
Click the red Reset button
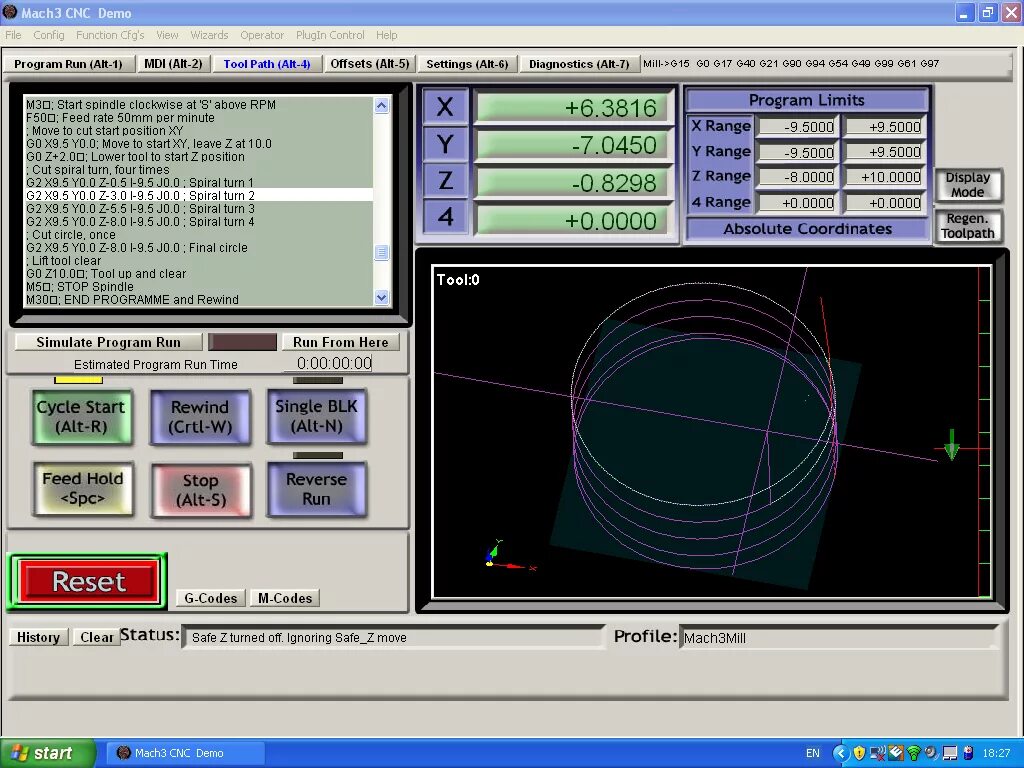88,581
